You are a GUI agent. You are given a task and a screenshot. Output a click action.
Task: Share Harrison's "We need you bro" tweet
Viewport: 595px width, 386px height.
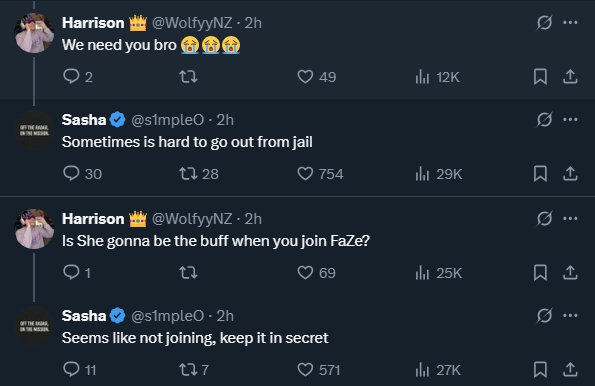[570, 77]
